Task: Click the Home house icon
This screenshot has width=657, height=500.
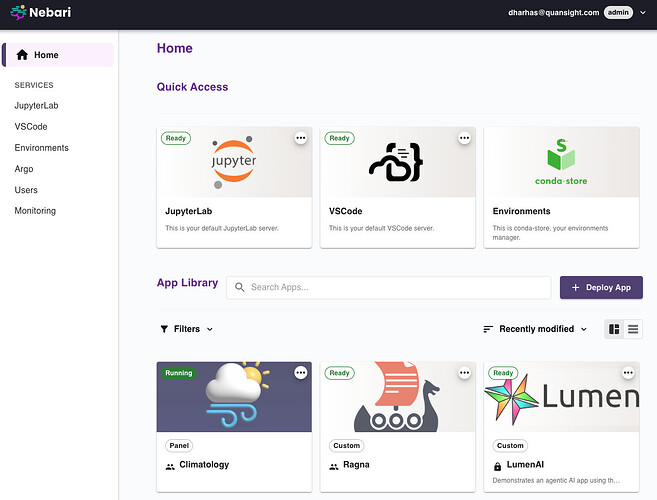Action: (22, 54)
